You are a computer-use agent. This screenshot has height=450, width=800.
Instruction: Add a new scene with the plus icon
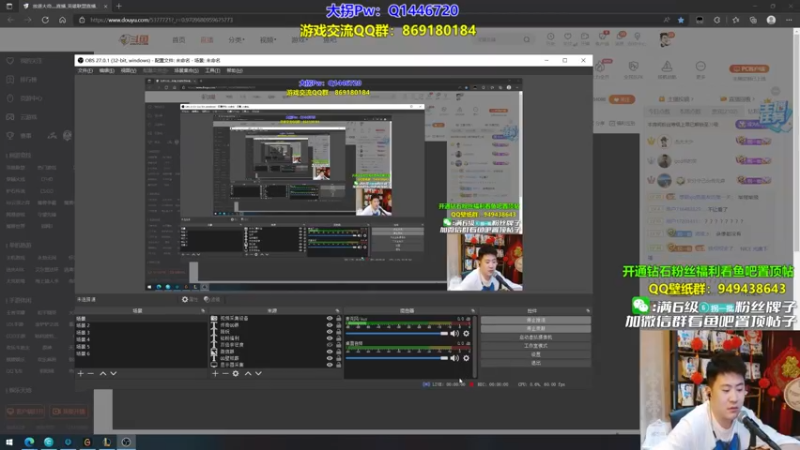click(80, 373)
